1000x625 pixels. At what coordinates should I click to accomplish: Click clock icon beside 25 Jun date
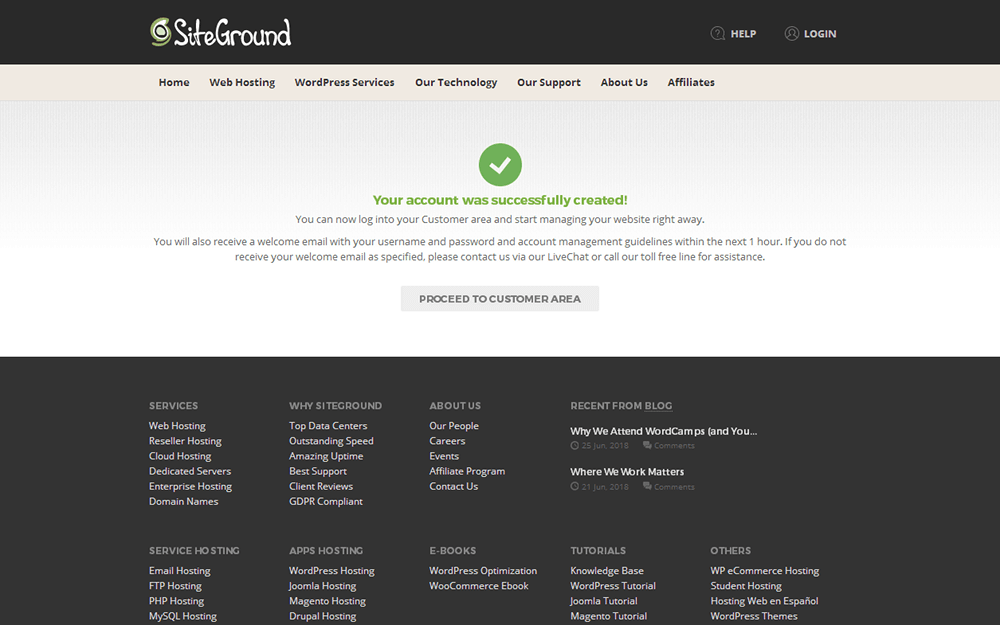tap(575, 446)
